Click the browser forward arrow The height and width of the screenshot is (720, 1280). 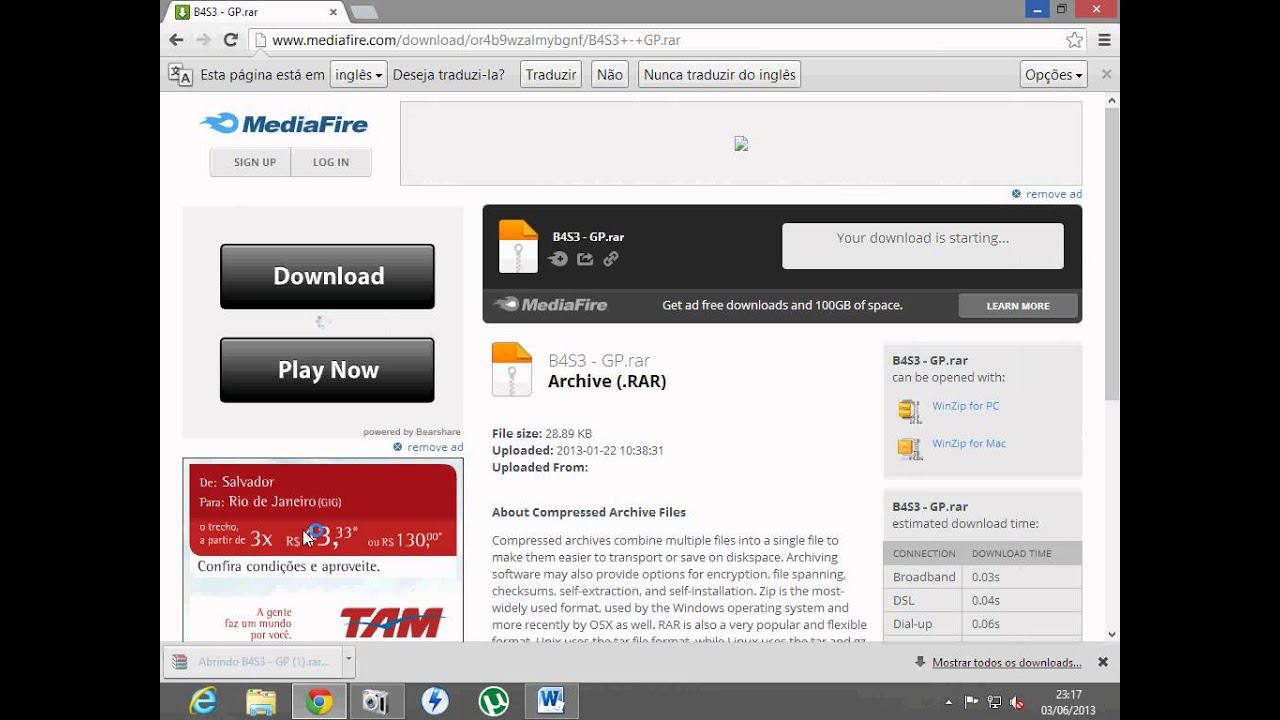click(x=203, y=40)
